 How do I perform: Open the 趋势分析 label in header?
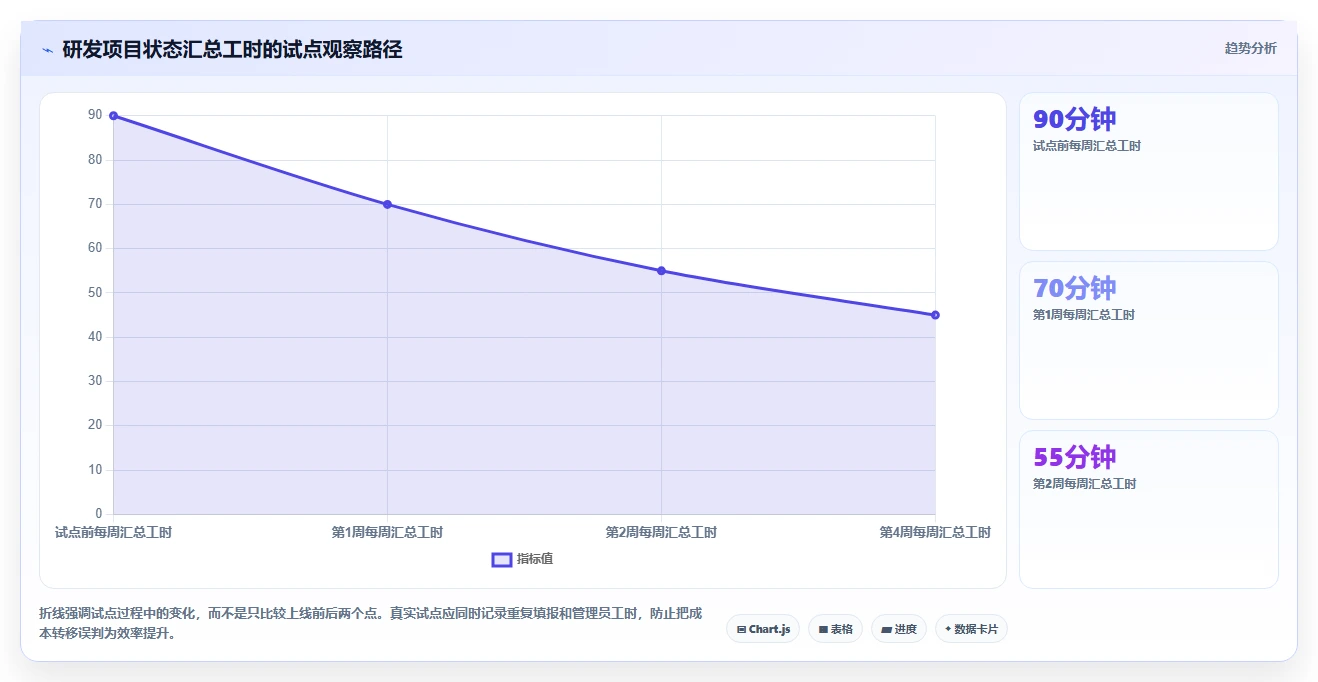[1250, 48]
